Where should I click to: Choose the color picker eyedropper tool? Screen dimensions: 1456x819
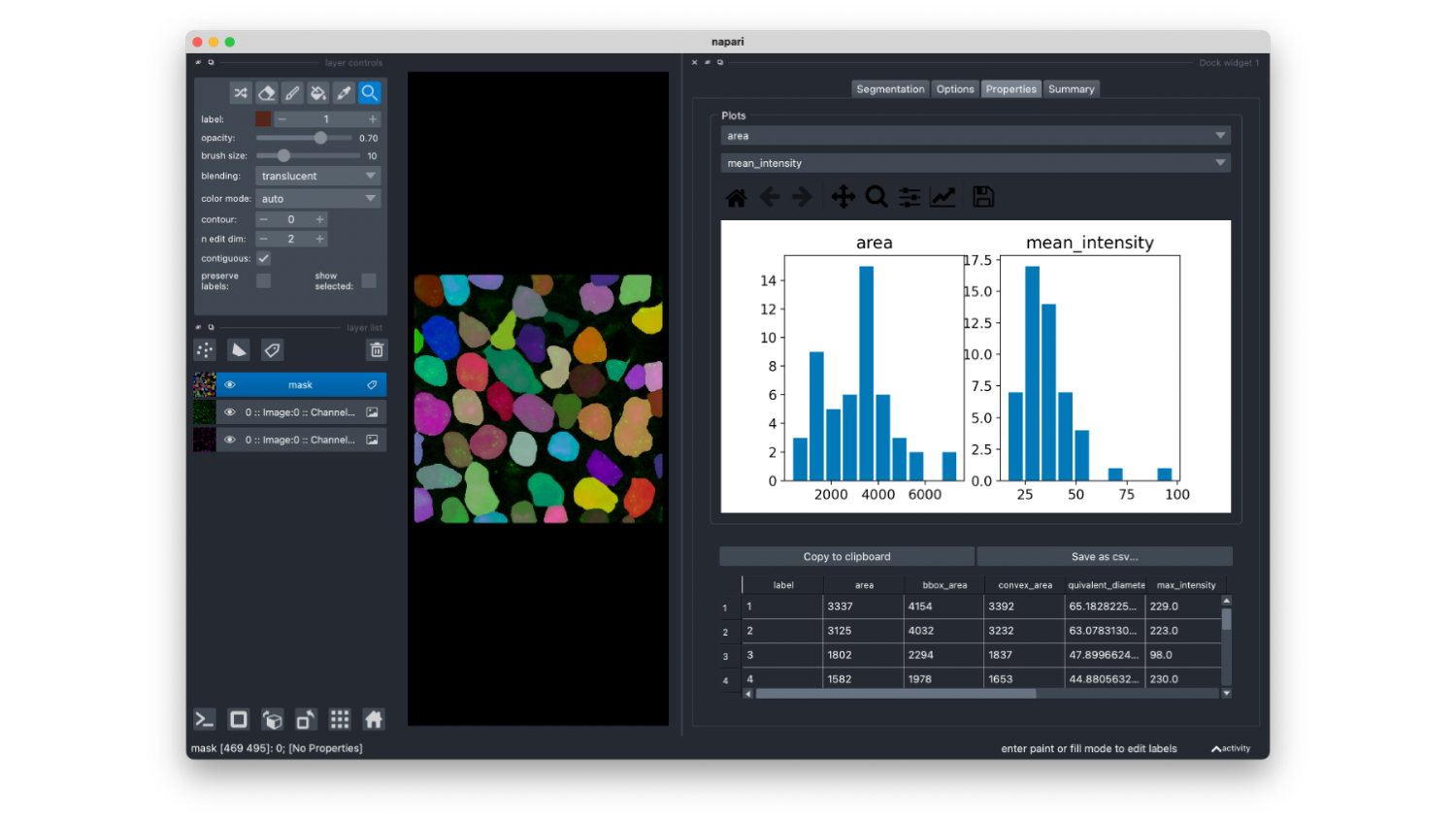pos(344,93)
